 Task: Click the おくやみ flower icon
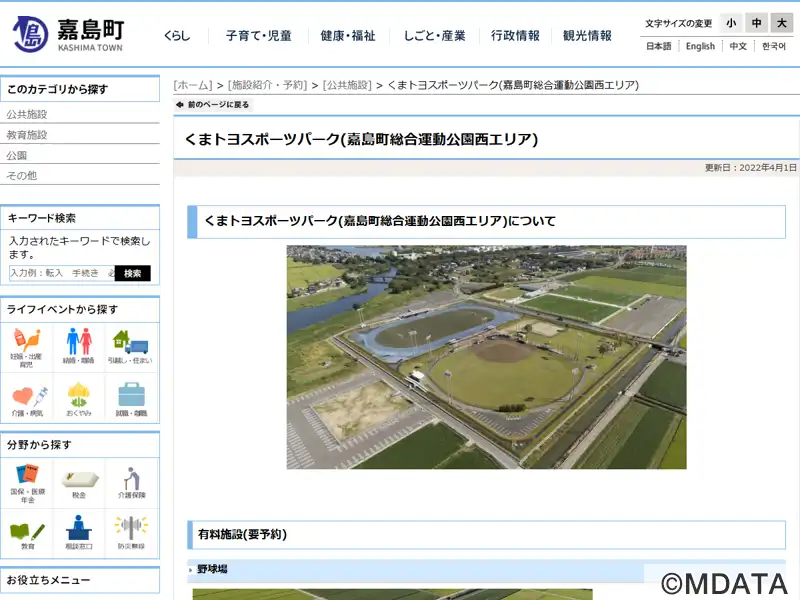80,399
